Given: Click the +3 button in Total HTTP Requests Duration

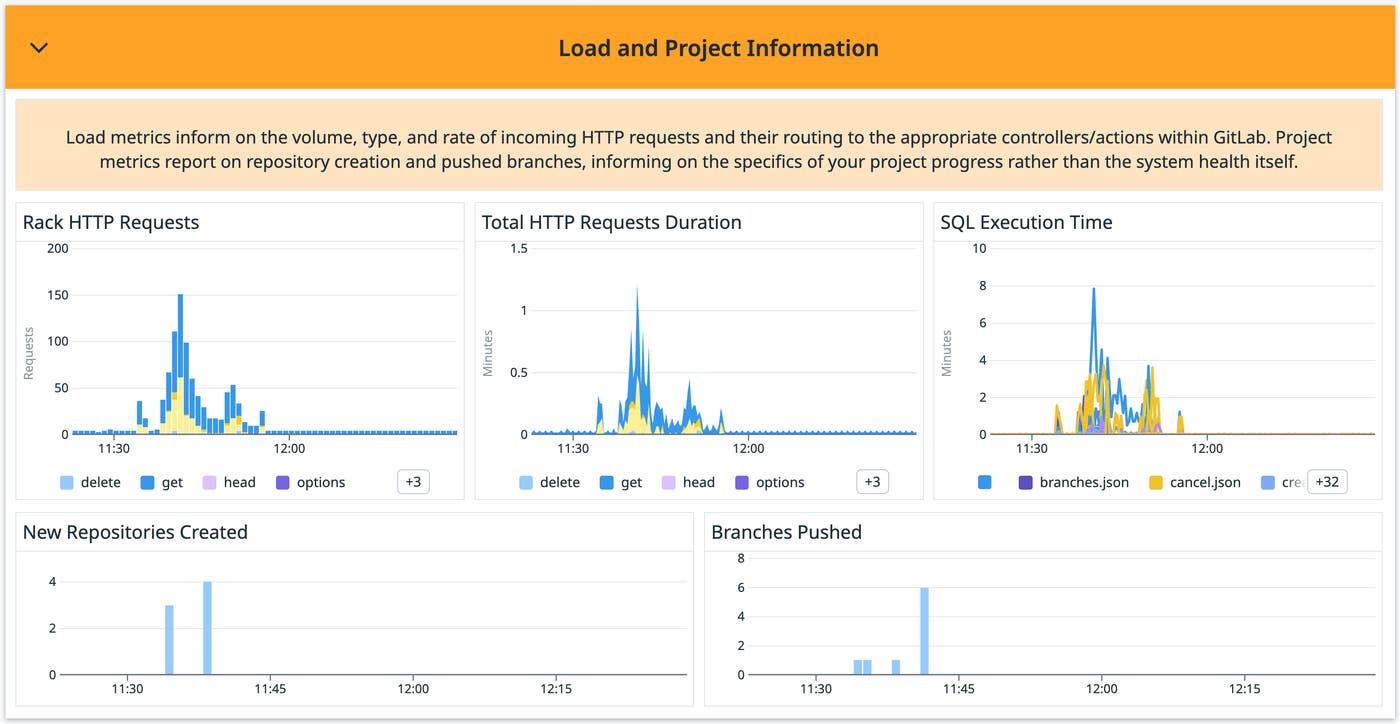Looking at the screenshot, I should (870, 481).
